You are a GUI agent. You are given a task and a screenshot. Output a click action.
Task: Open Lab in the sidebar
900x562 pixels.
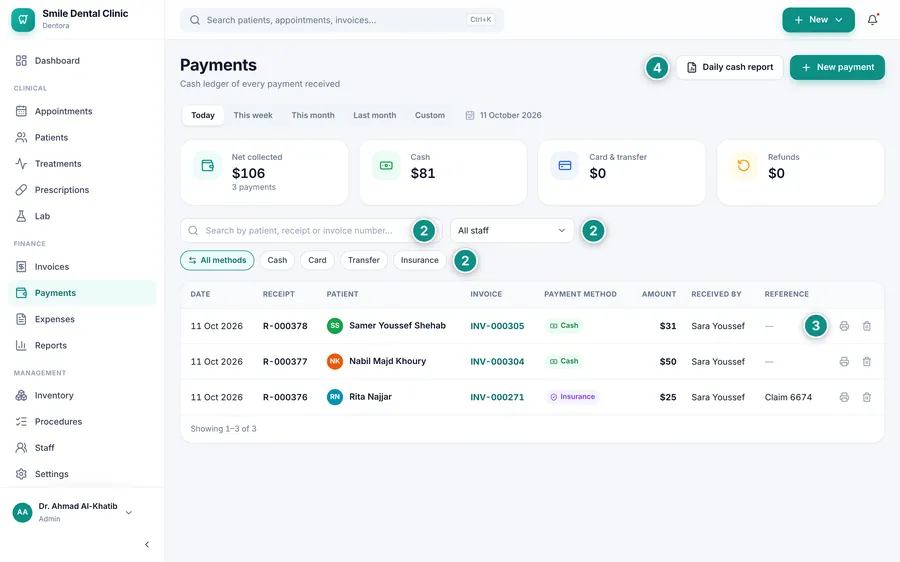[x=82, y=216]
